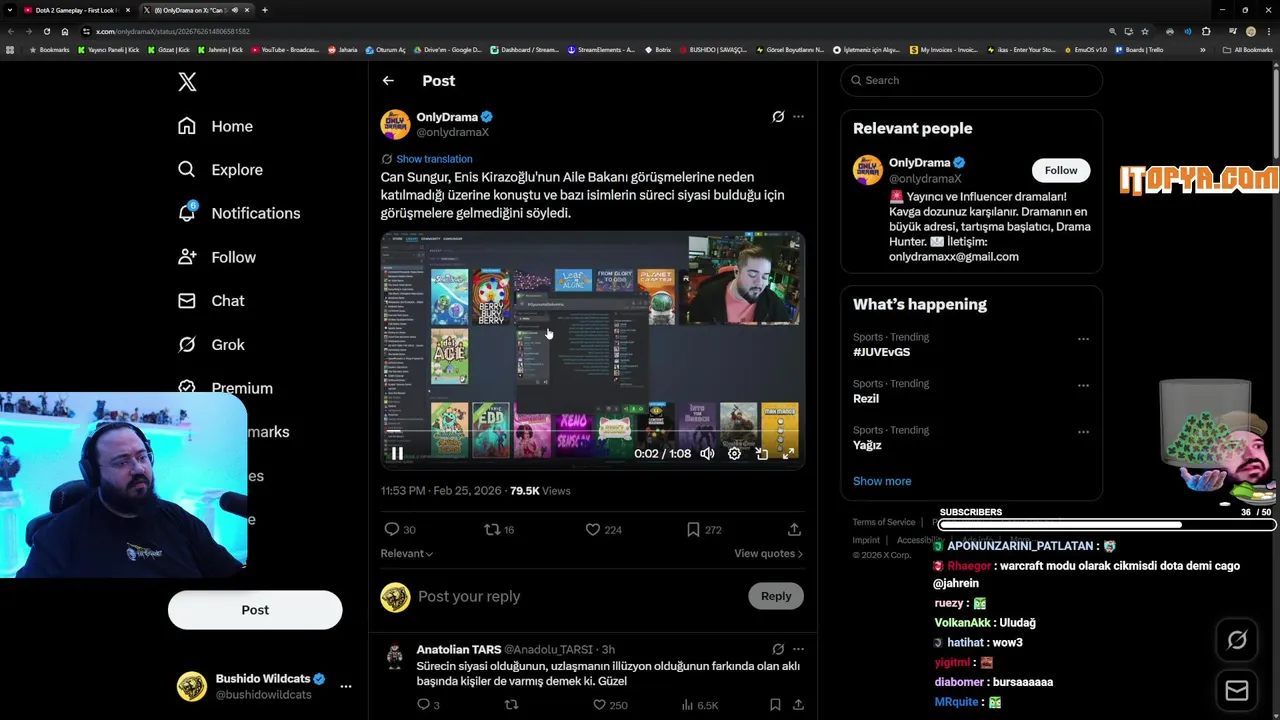Open a new browser tab
Screen dimensions: 1280x720
pyautogui.click(x=264, y=10)
